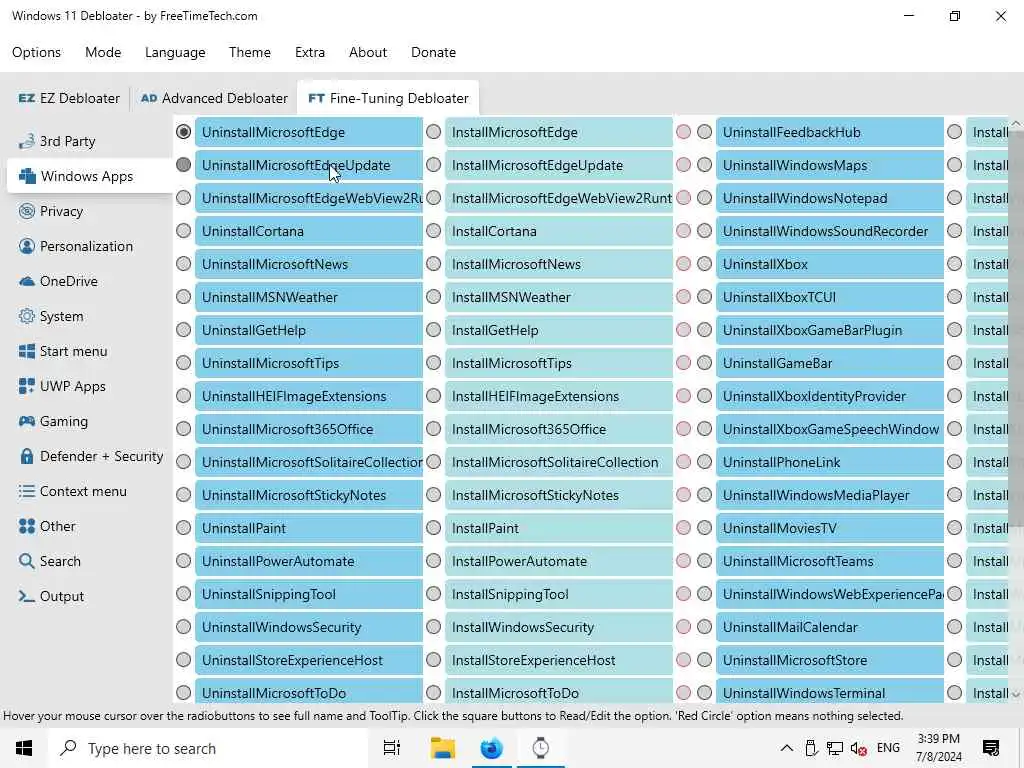Viewport: 1024px width, 768px height.
Task: Click the UninstallWindowsNotepad option button
Action: point(830,198)
